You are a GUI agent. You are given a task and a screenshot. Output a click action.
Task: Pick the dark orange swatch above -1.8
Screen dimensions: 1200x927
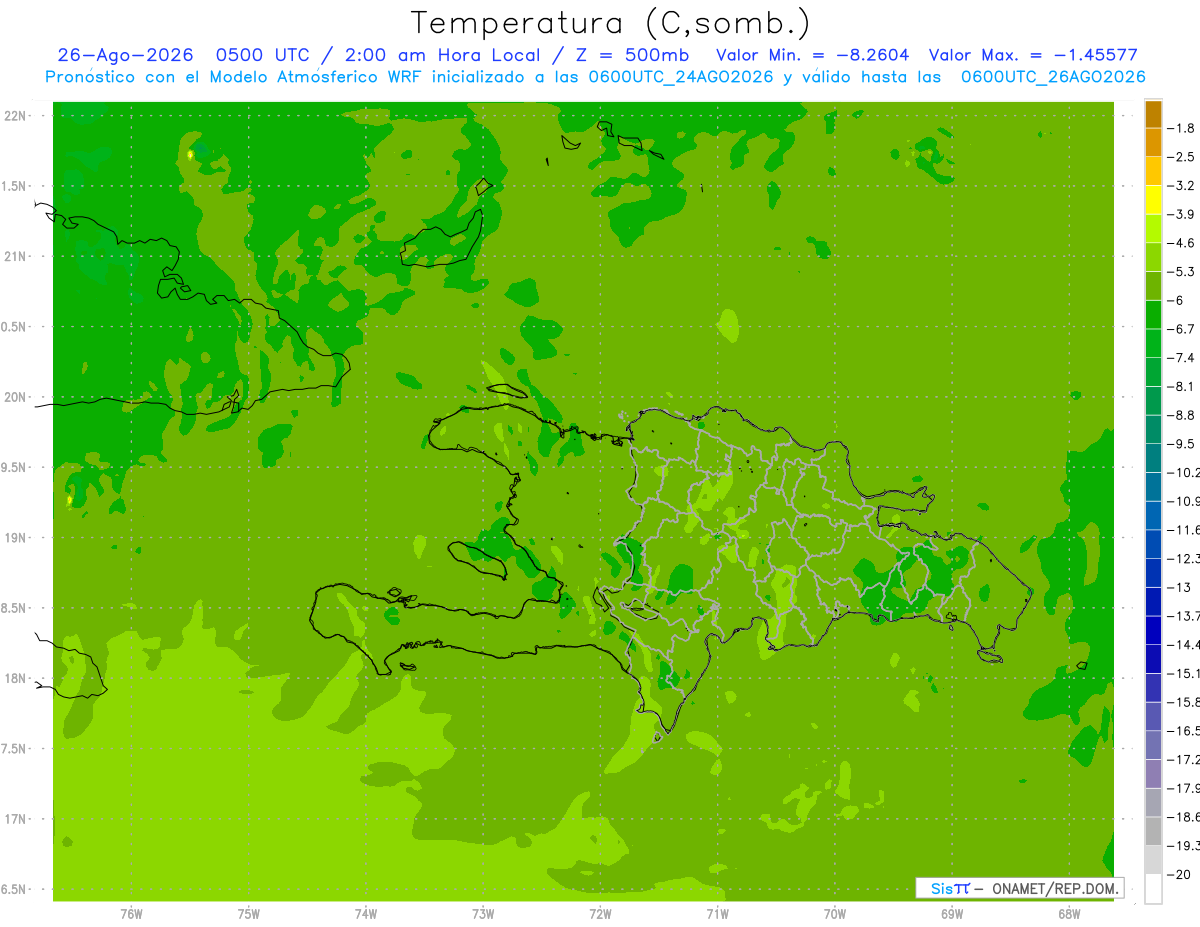pos(1153,114)
